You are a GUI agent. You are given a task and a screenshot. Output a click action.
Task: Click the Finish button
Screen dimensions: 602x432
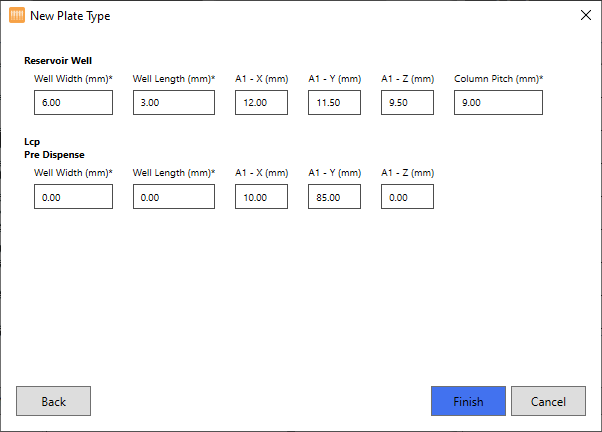coord(467,401)
